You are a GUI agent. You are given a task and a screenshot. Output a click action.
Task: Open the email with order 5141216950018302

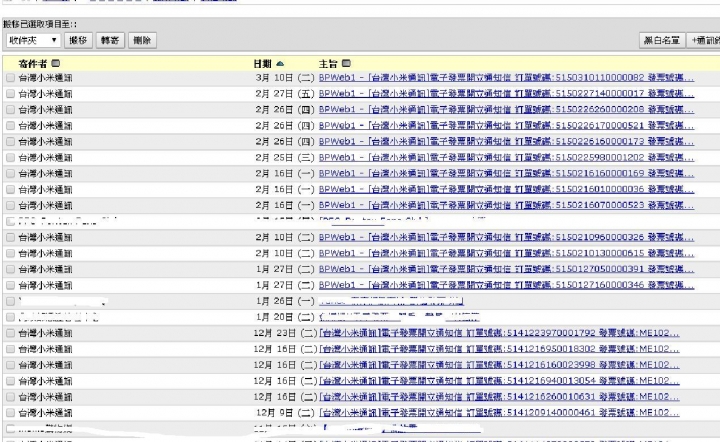tap(499, 349)
